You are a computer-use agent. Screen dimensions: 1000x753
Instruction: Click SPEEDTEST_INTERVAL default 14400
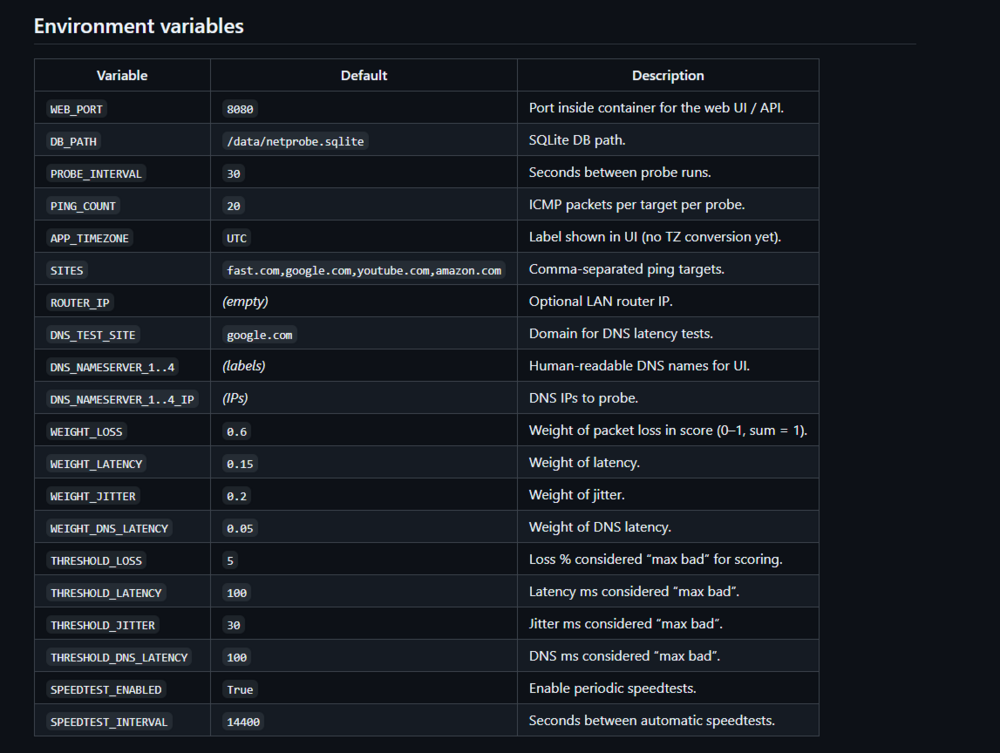[243, 722]
